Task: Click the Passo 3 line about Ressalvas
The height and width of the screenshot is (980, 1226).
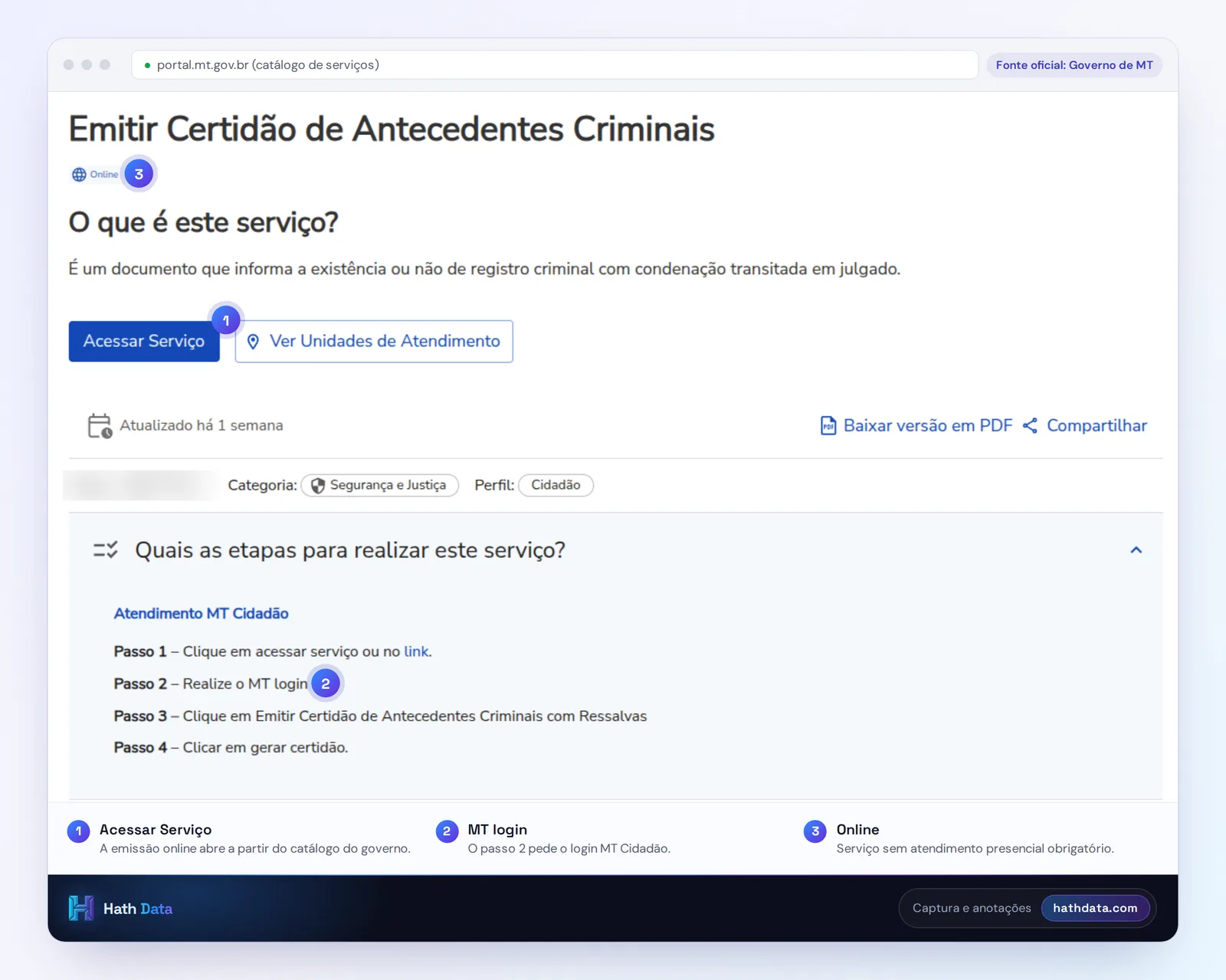Action: point(380,716)
